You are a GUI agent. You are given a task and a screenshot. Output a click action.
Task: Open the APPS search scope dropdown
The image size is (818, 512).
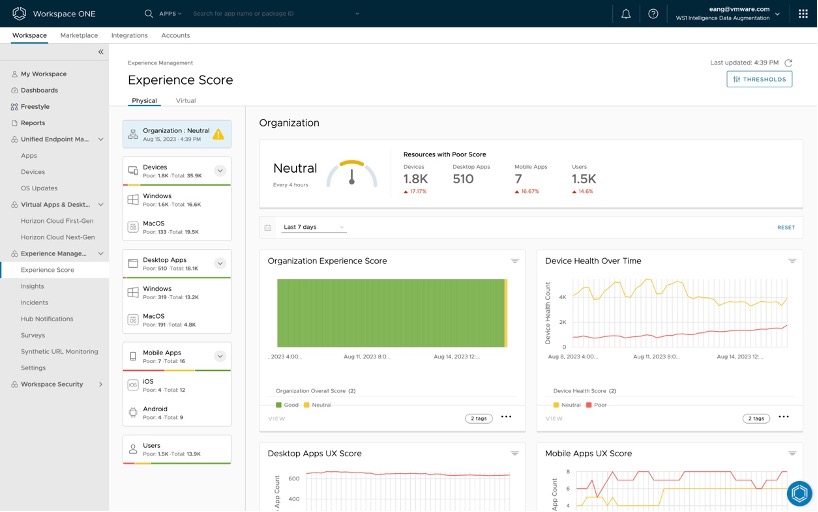pos(172,14)
